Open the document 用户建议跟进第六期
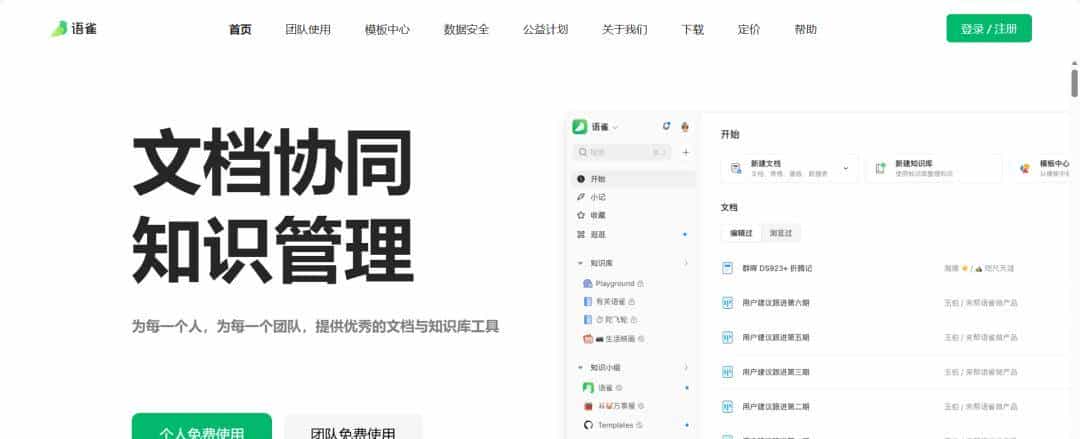 (776, 303)
